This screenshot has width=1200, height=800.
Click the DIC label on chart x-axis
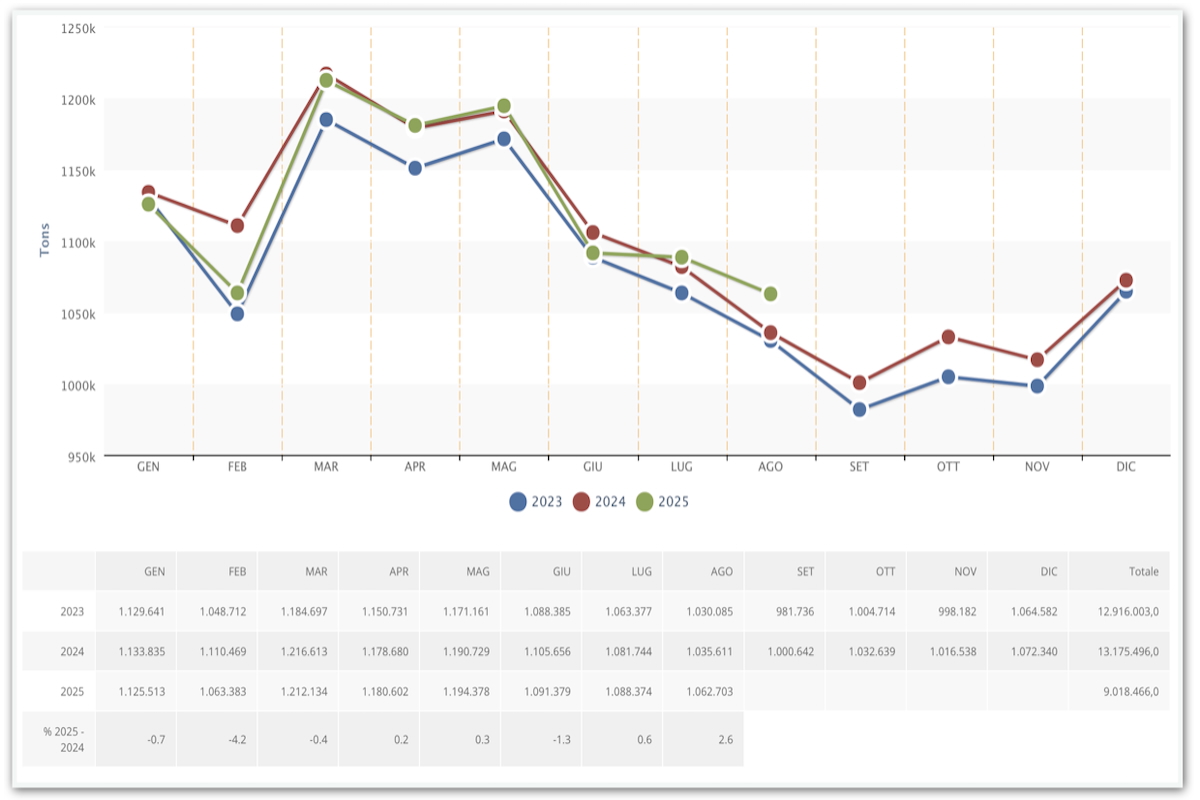point(1126,467)
